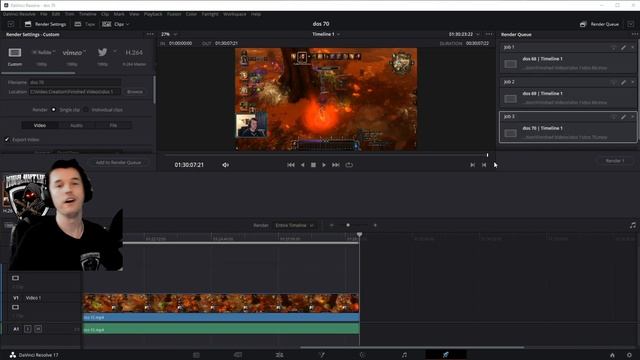Switch to the Fairlight page
This screenshot has height=360, width=640.
[404, 355]
